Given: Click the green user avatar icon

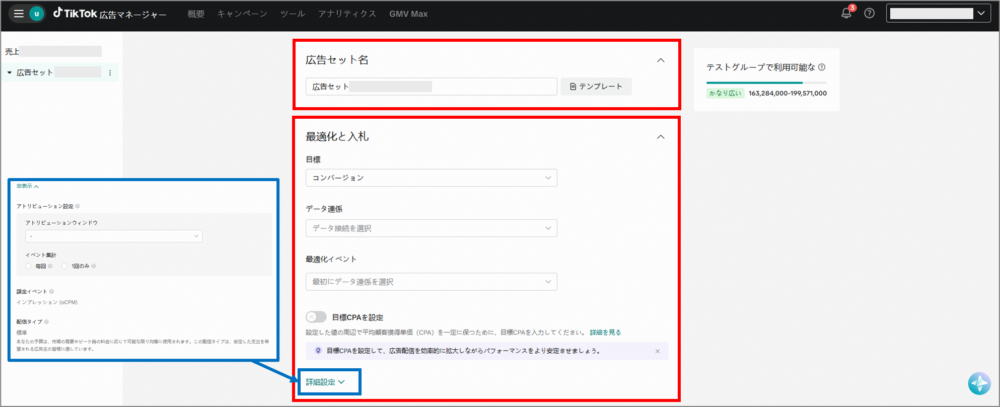Looking at the screenshot, I should click(x=38, y=14).
